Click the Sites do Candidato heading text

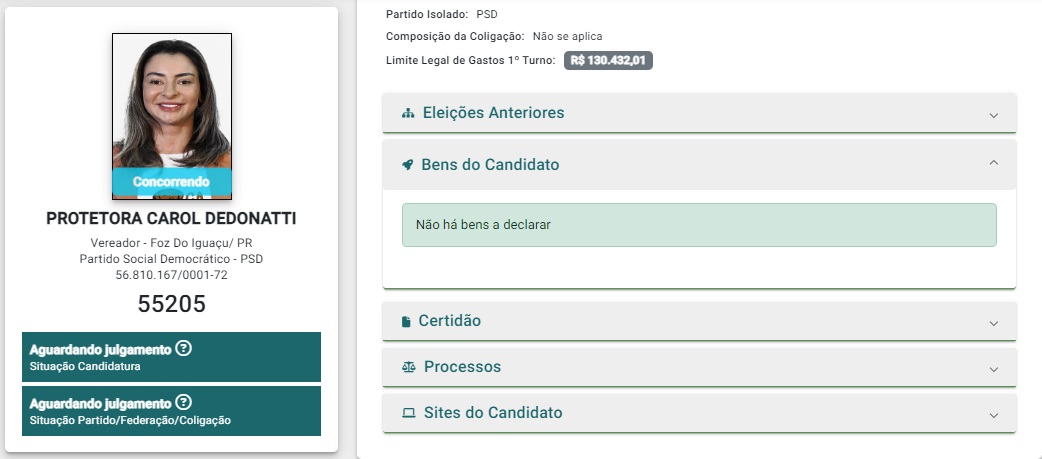(x=493, y=413)
